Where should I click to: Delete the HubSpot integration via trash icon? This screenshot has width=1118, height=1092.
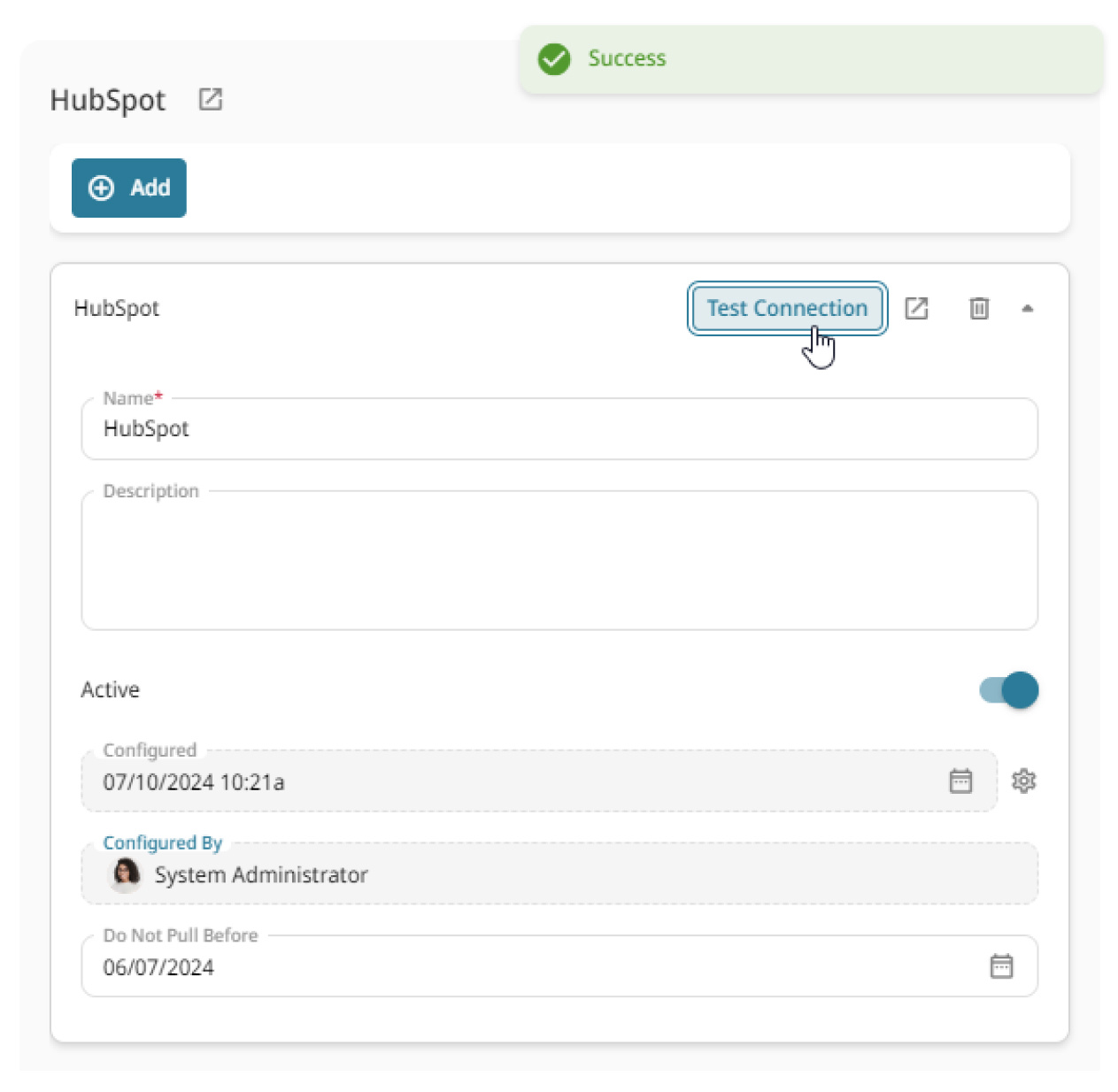[978, 308]
